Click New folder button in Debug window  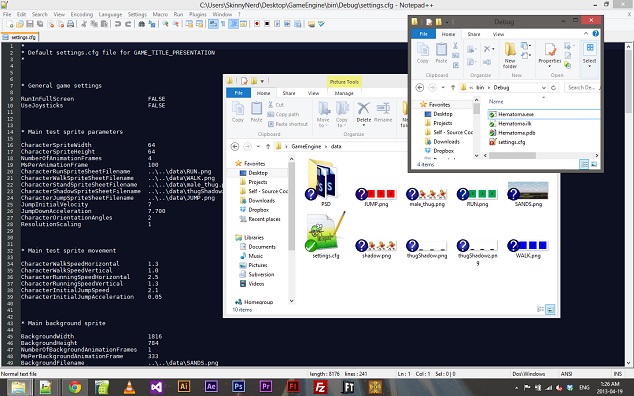510,55
